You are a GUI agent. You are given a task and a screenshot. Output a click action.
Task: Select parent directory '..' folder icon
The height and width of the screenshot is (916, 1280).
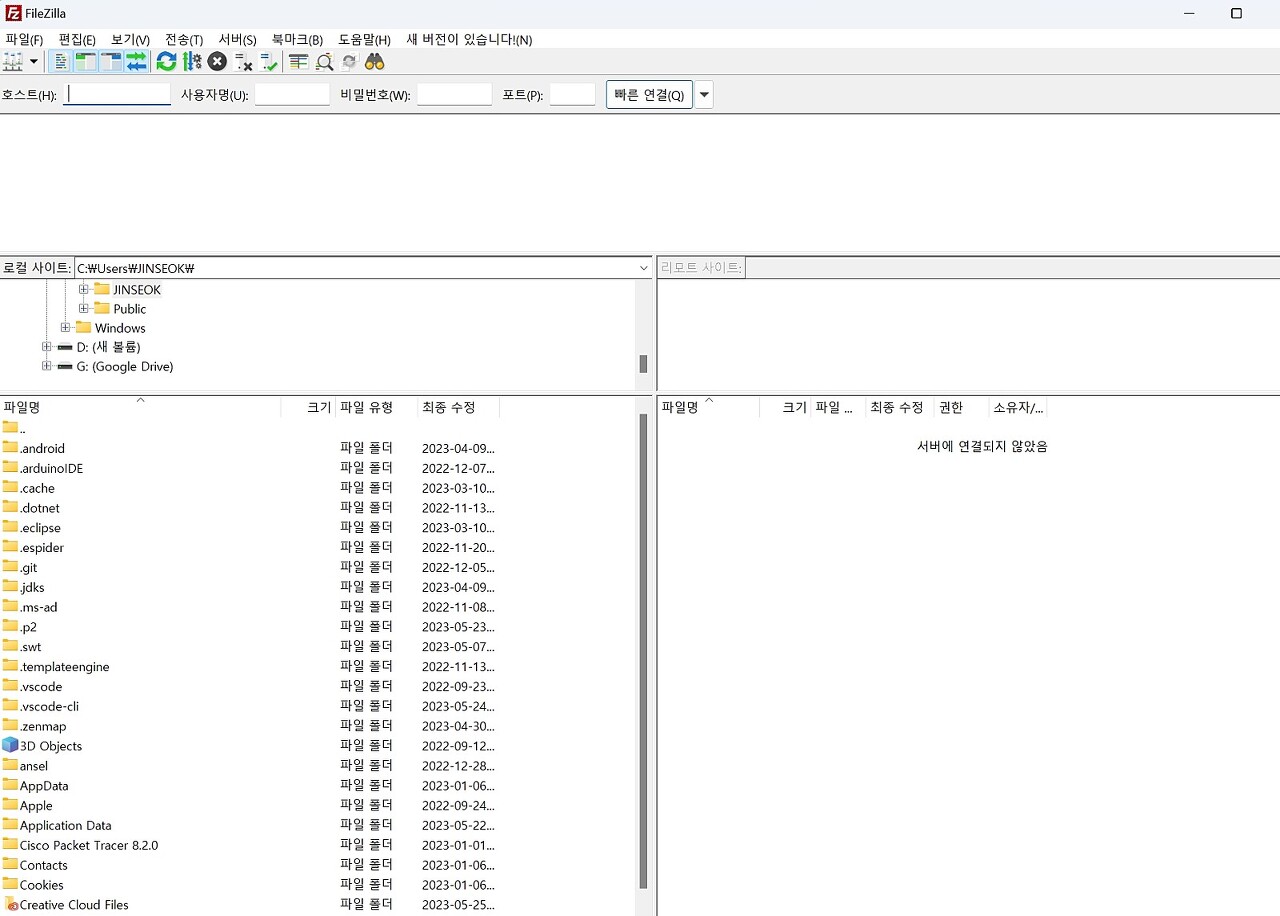coord(10,428)
